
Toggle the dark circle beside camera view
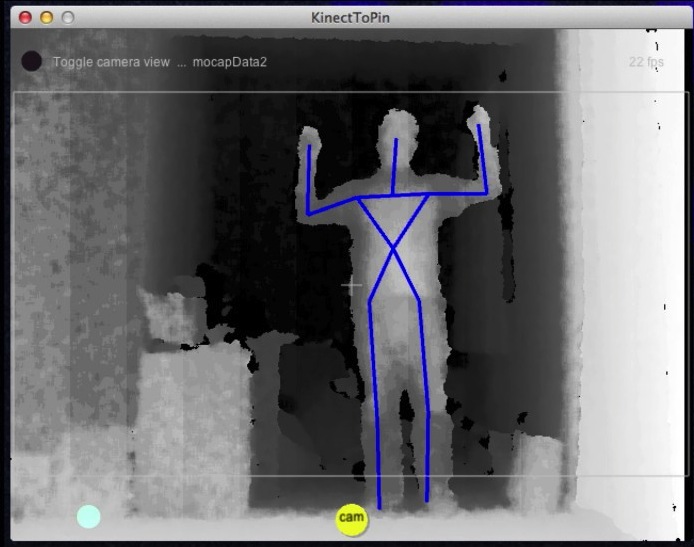click(32, 61)
